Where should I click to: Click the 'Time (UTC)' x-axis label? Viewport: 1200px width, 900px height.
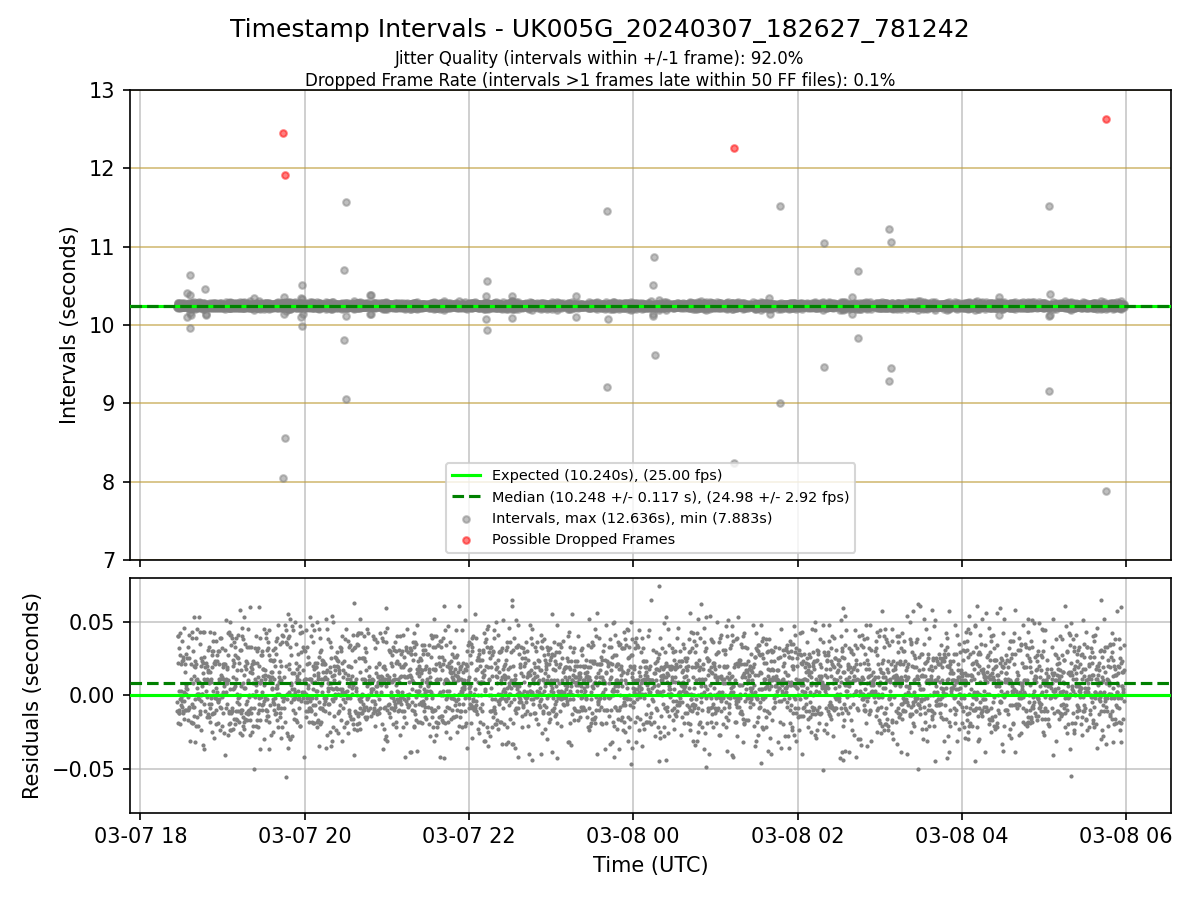pos(650,865)
